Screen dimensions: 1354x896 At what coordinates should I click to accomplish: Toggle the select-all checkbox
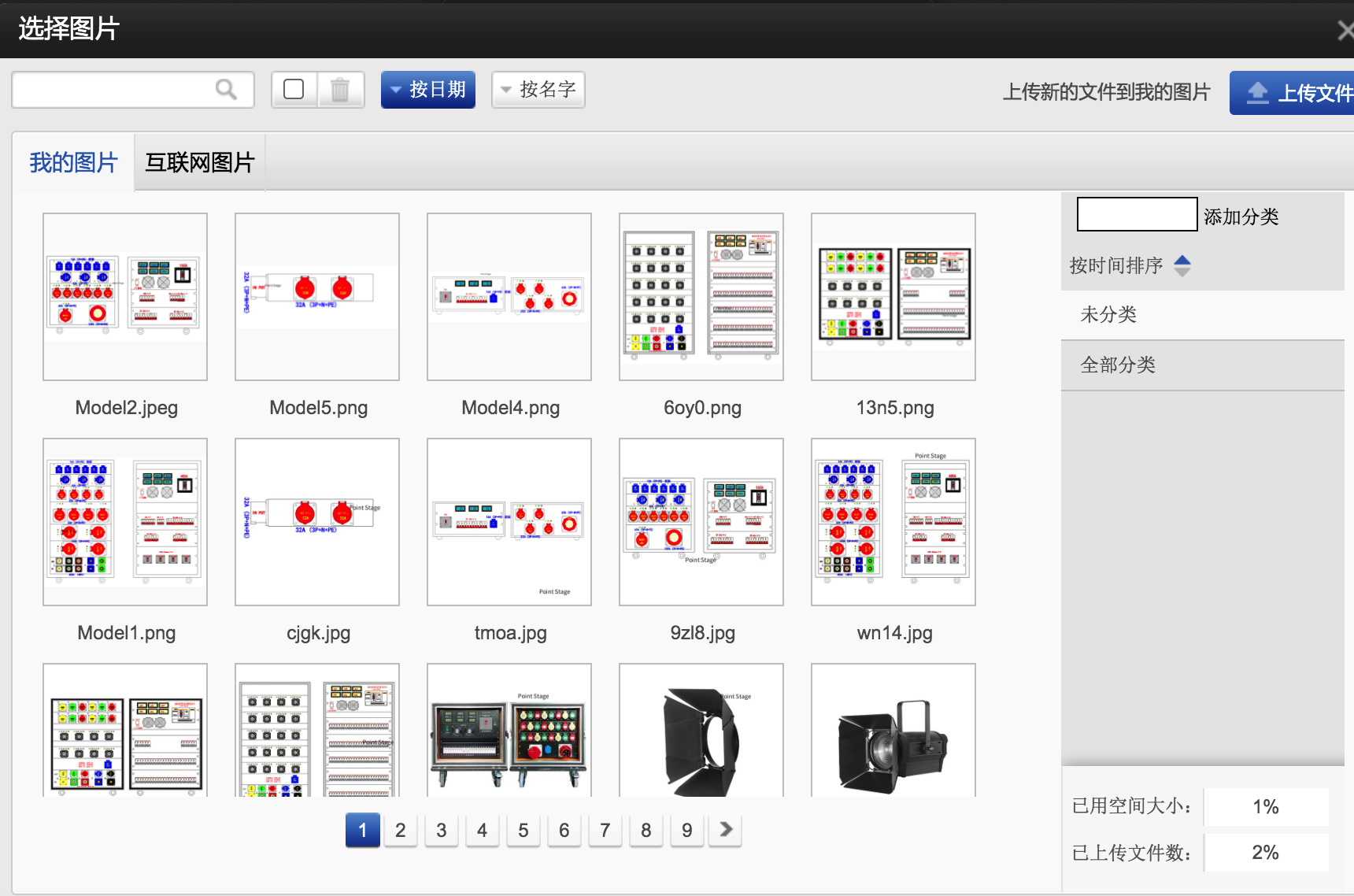[x=294, y=90]
